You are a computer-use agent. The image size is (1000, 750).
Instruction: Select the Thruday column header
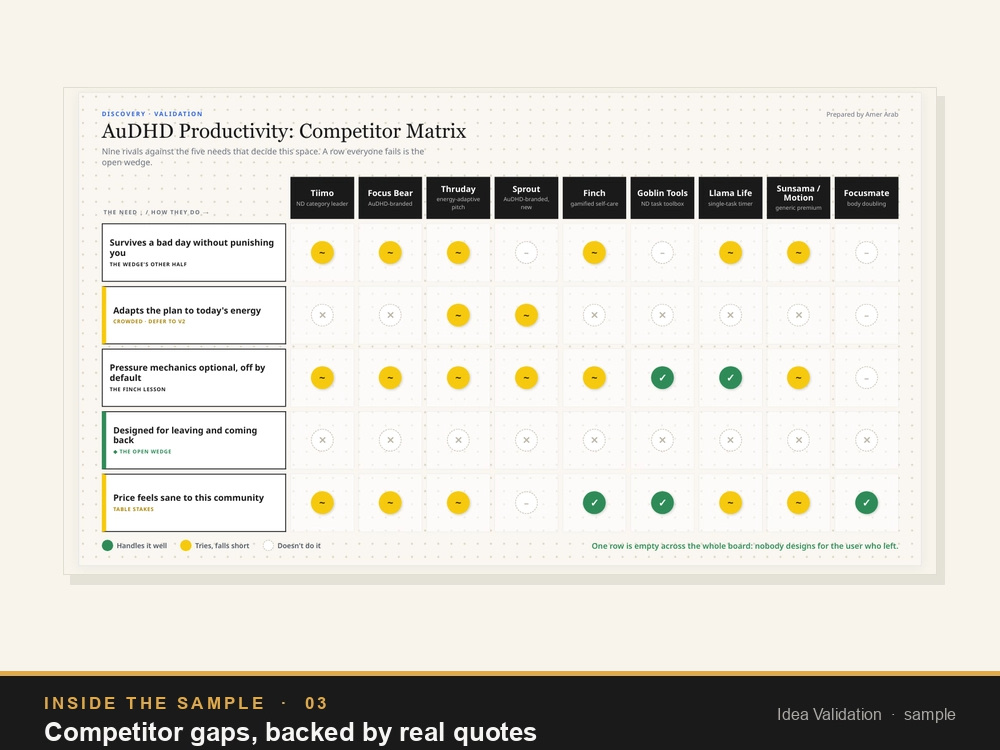click(x=458, y=198)
